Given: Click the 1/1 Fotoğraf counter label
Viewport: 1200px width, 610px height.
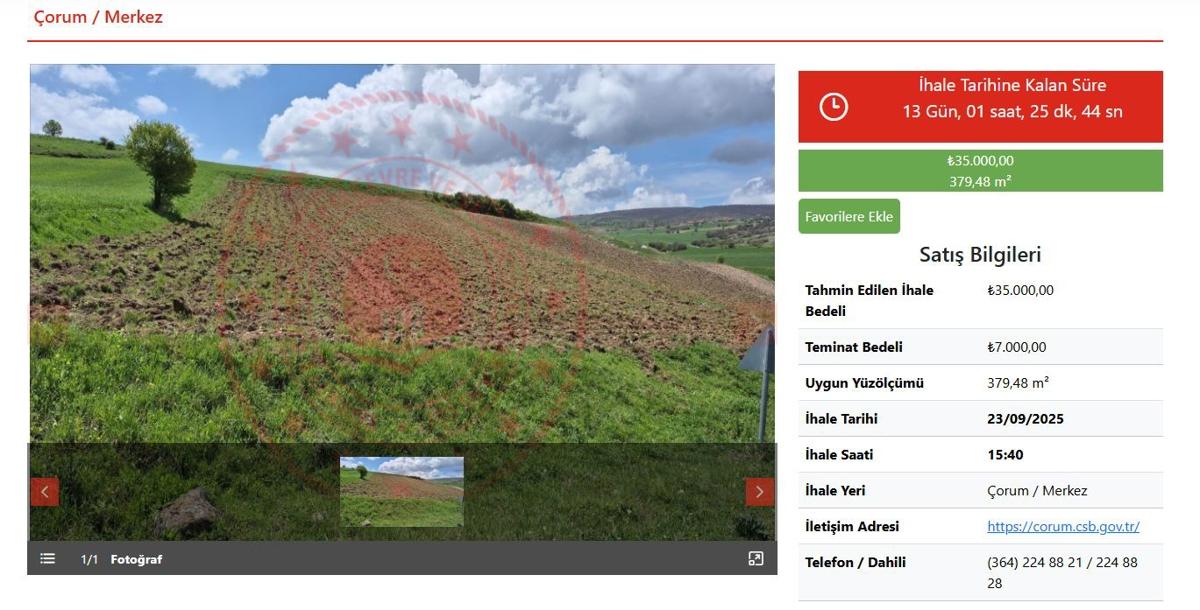Looking at the screenshot, I should click(x=121, y=560).
